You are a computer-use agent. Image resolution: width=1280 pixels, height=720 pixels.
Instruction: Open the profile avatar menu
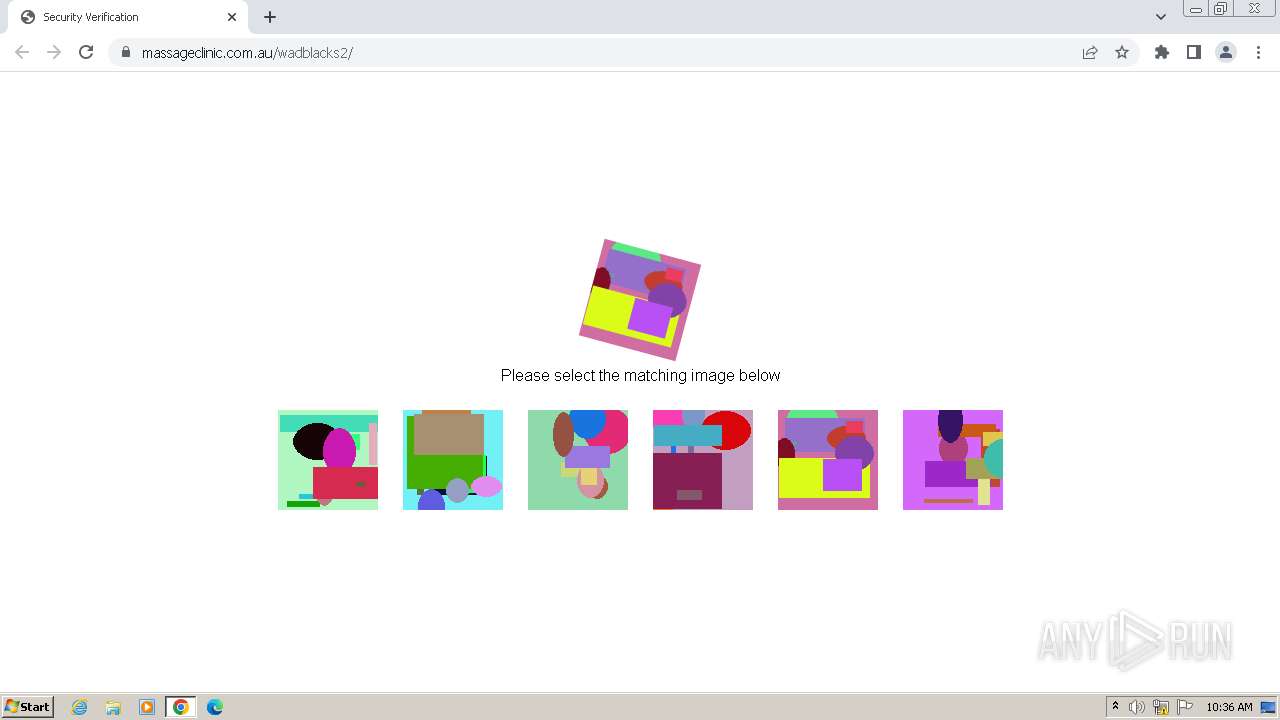click(1226, 52)
